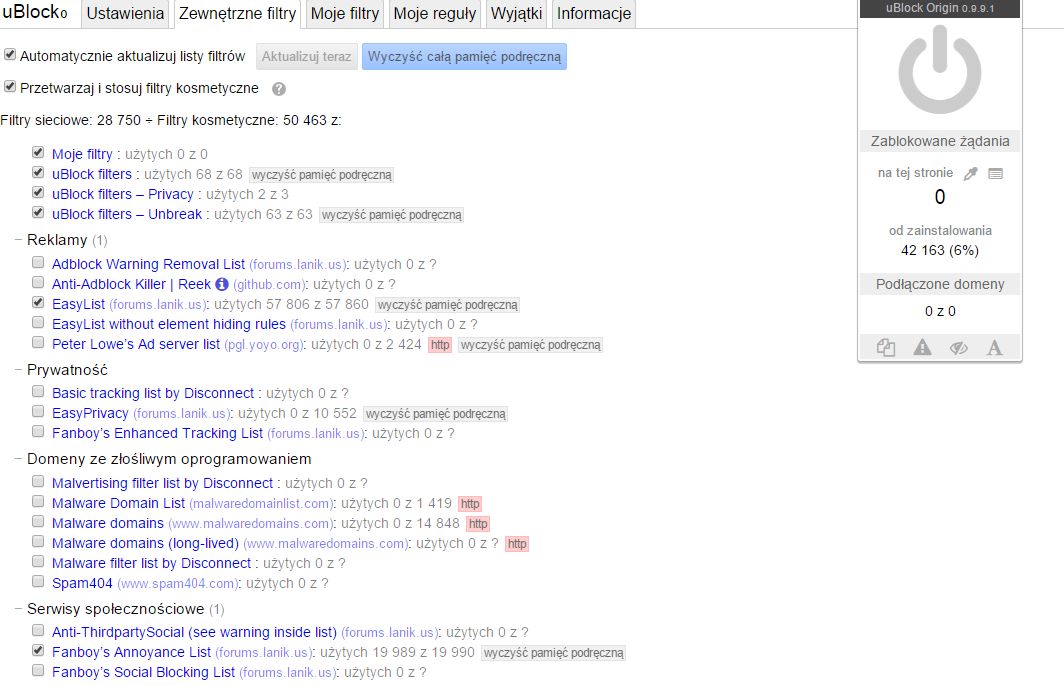Enable Malware Domain List checkbox
This screenshot has height=686, width=1064.
(38, 501)
